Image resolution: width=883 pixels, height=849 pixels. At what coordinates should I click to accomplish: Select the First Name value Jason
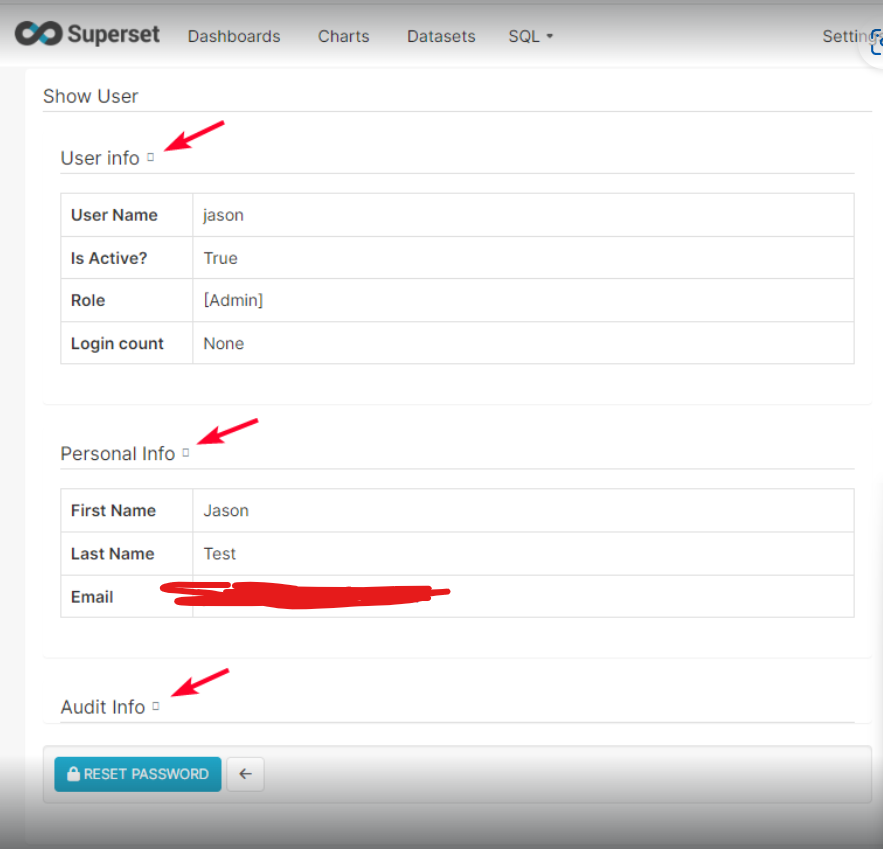[x=226, y=511]
